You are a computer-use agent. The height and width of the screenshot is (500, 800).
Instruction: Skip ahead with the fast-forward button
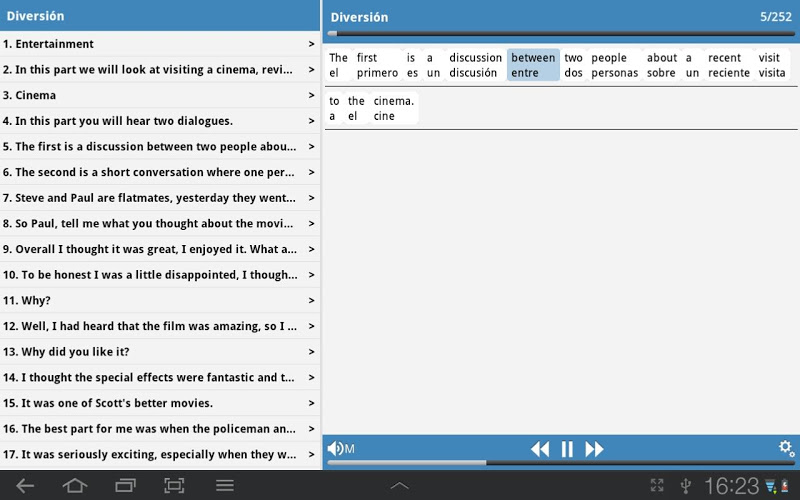[594, 449]
